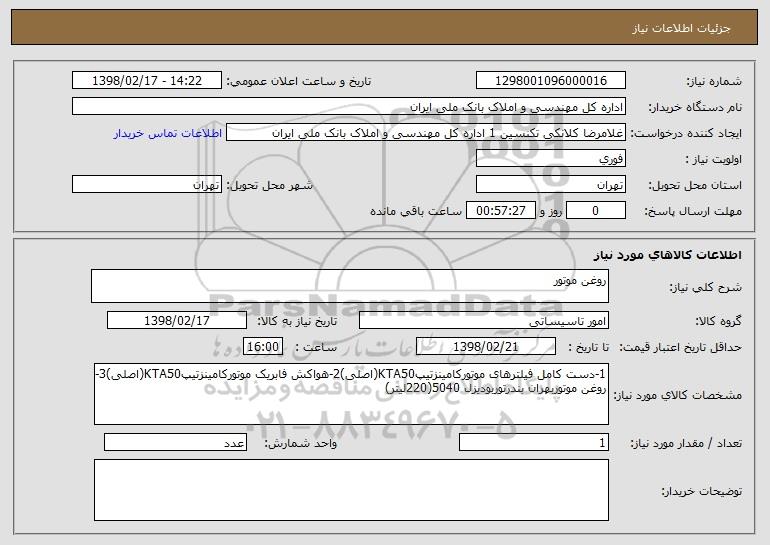This screenshot has width=770, height=545.
Task: Click the مشخصات کالای مورد نیاز text area
Action: pyautogui.click(x=351, y=394)
